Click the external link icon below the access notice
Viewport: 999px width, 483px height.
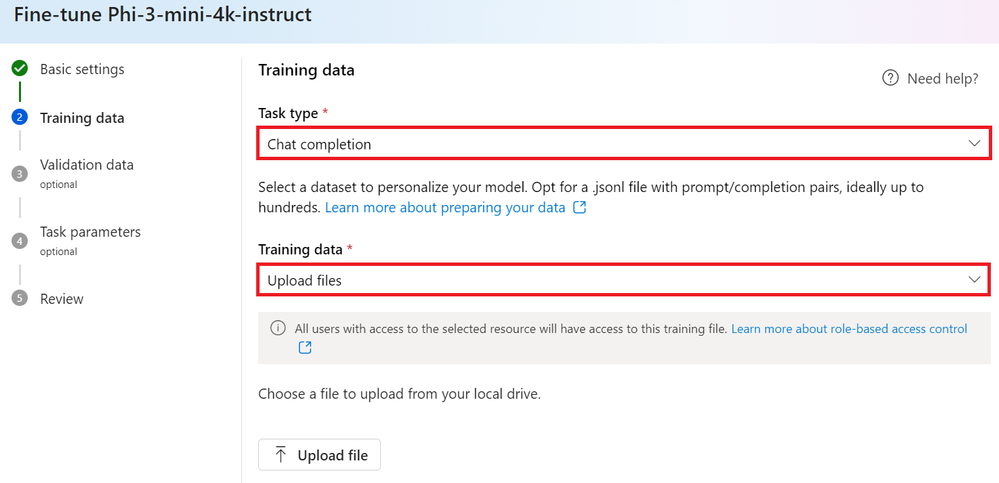(x=305, y=348)
